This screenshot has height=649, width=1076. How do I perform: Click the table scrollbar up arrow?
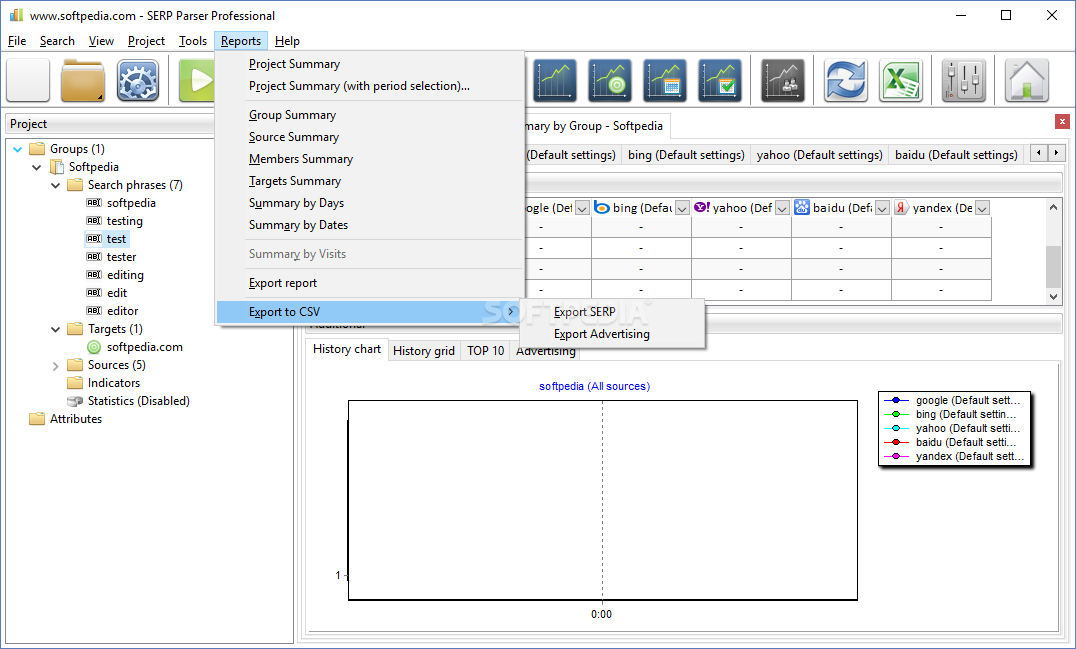coord(1053,206)
